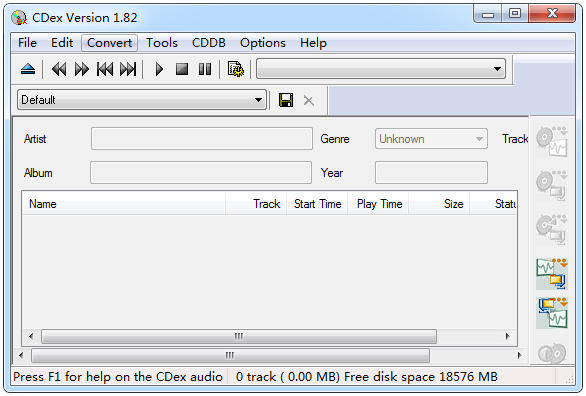This screenshot has height=396, width=586.
Task: Maximize the CDex window
Action: [515, 14]
